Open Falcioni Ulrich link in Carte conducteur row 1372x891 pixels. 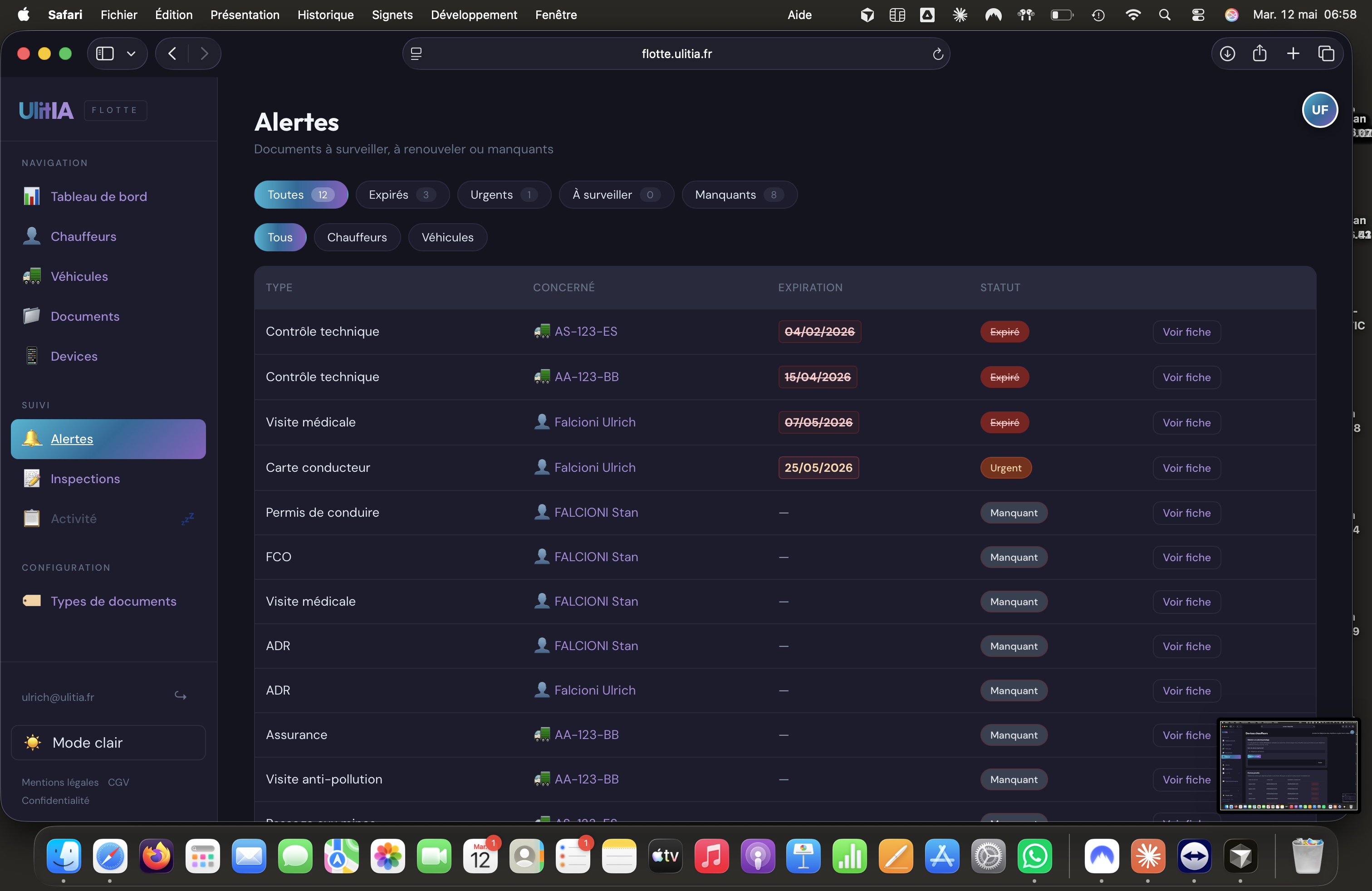[x=594, y=467]
